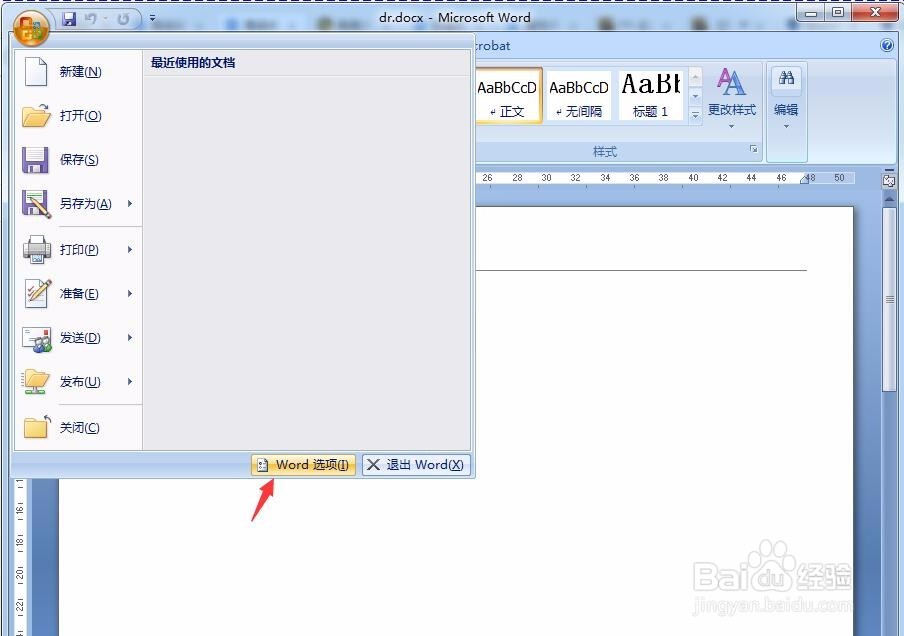
Task: Click the 关闭(C) folder icon
Action: [37, 427]
